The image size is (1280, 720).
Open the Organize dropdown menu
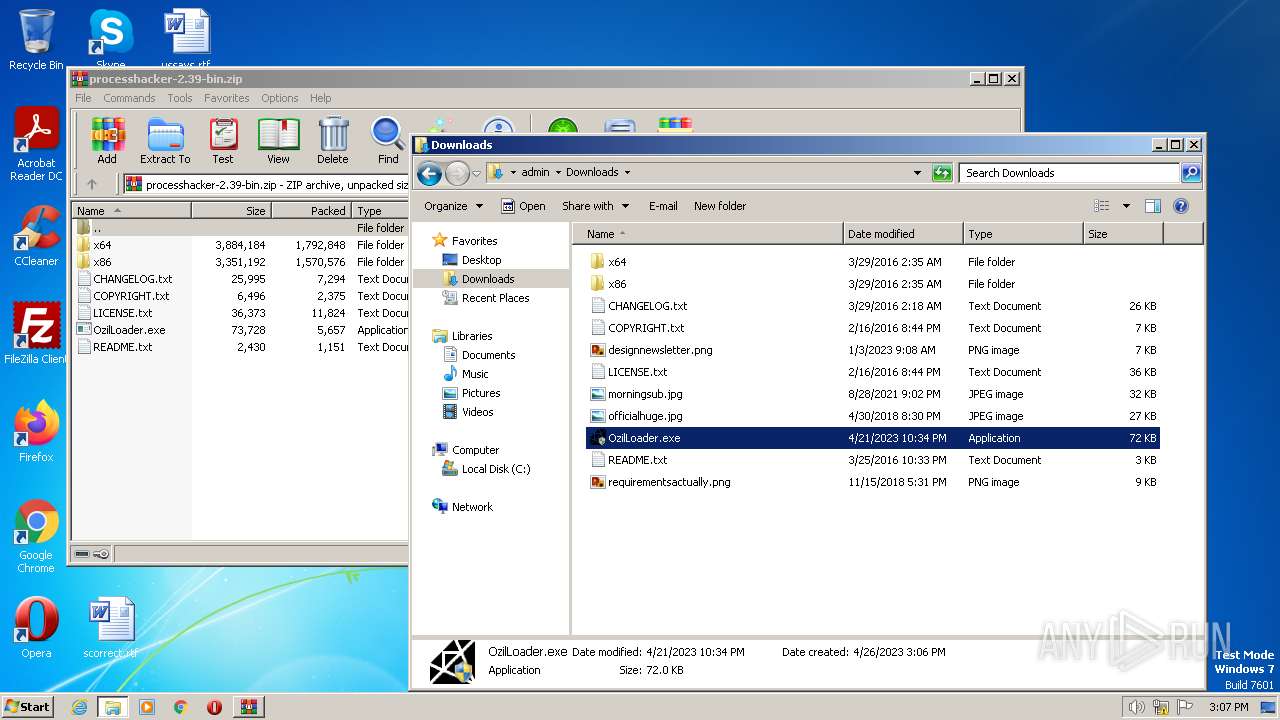[x=453, y=206]
